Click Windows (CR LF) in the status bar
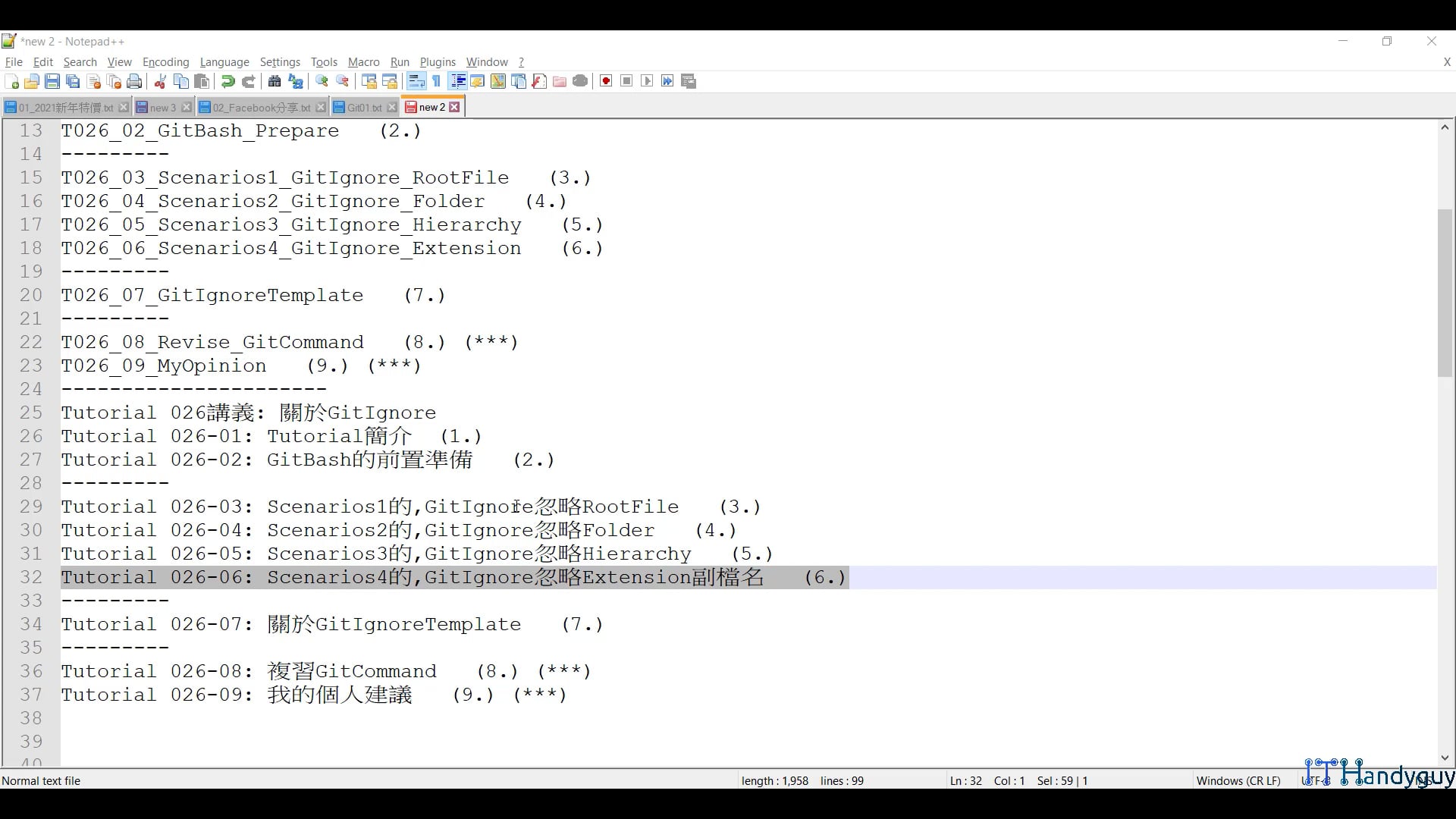Viewport: 1456px width, 819px height. coord(1238,780)
